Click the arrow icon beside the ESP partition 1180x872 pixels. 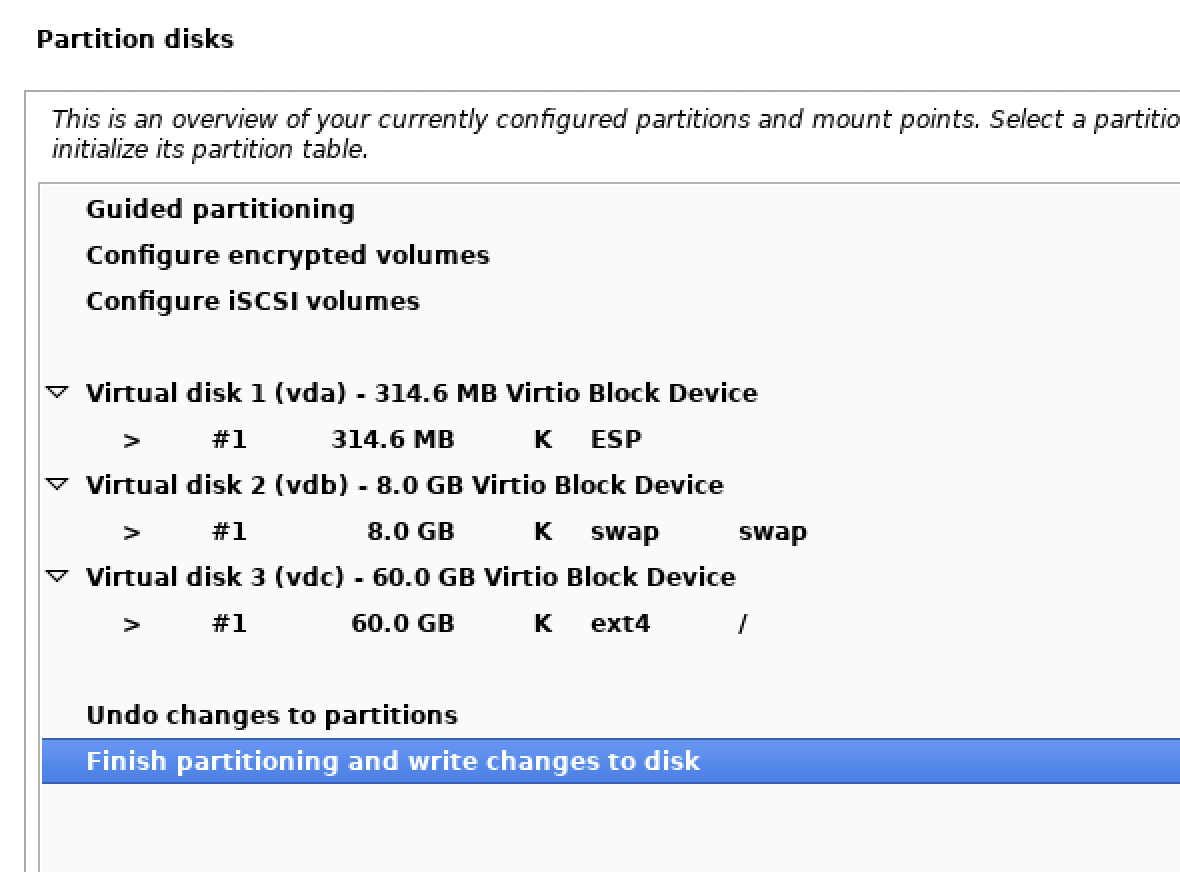click(x=131, y=440)
